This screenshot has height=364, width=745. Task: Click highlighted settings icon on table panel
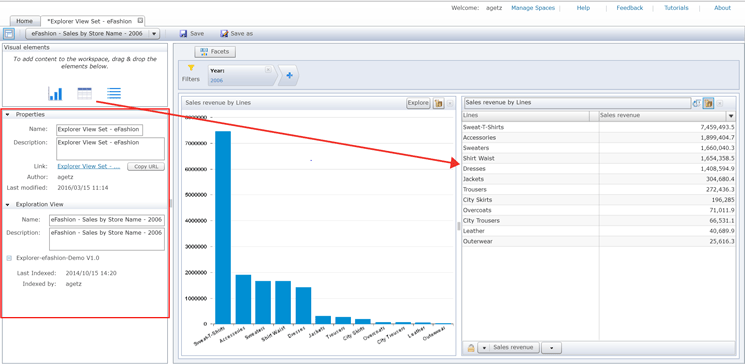click(708, 103)
